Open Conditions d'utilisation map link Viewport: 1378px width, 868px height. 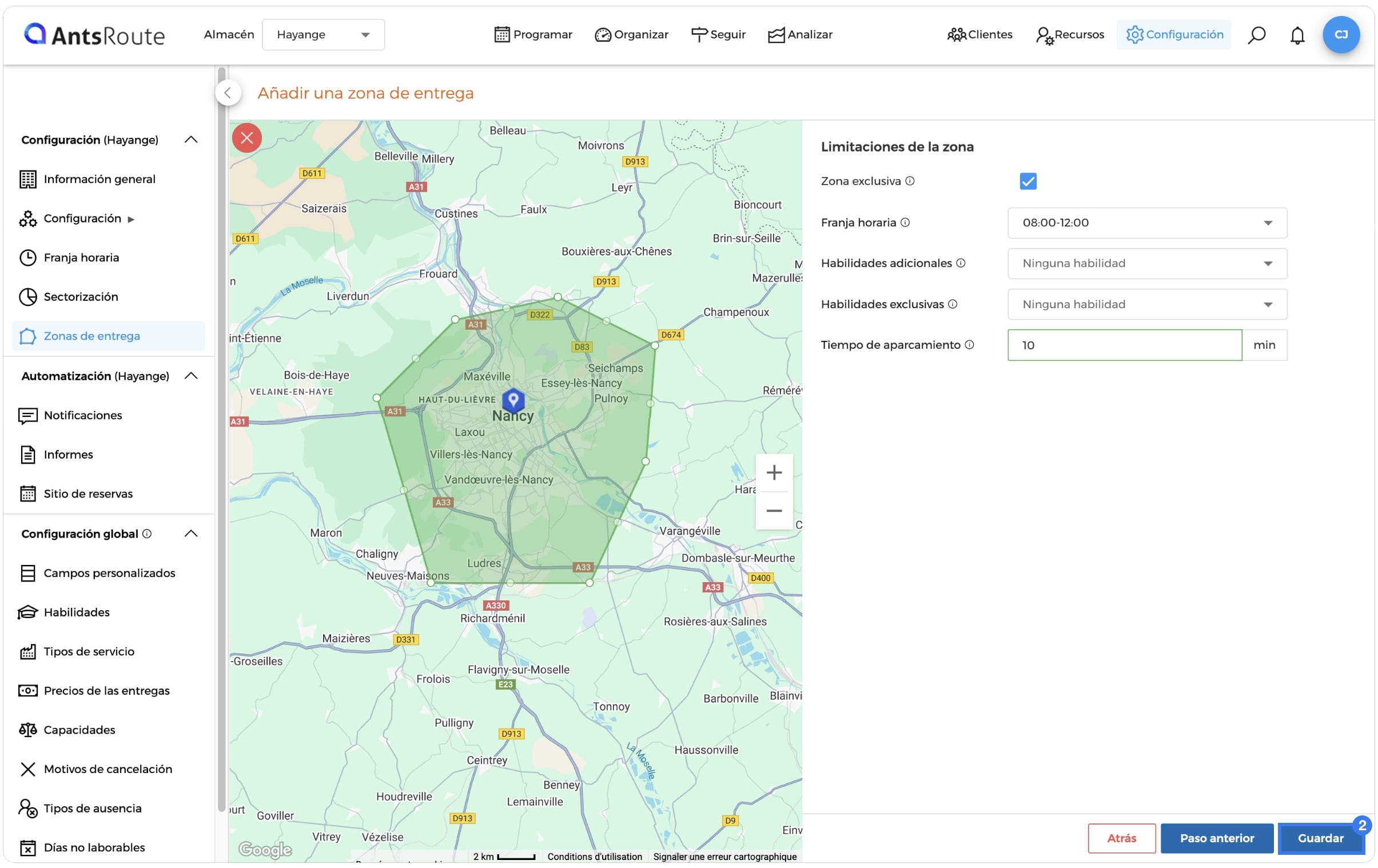(595, 856)
